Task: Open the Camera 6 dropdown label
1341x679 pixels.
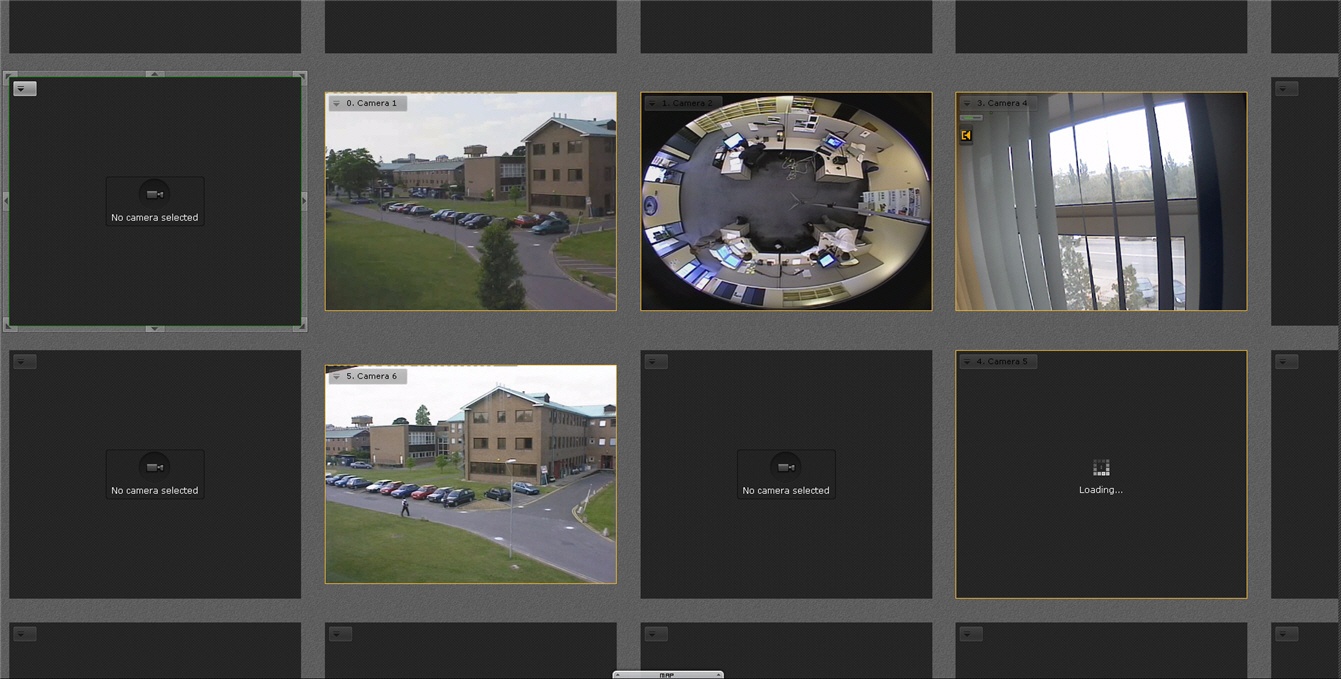Action: (x=367, y=376)
